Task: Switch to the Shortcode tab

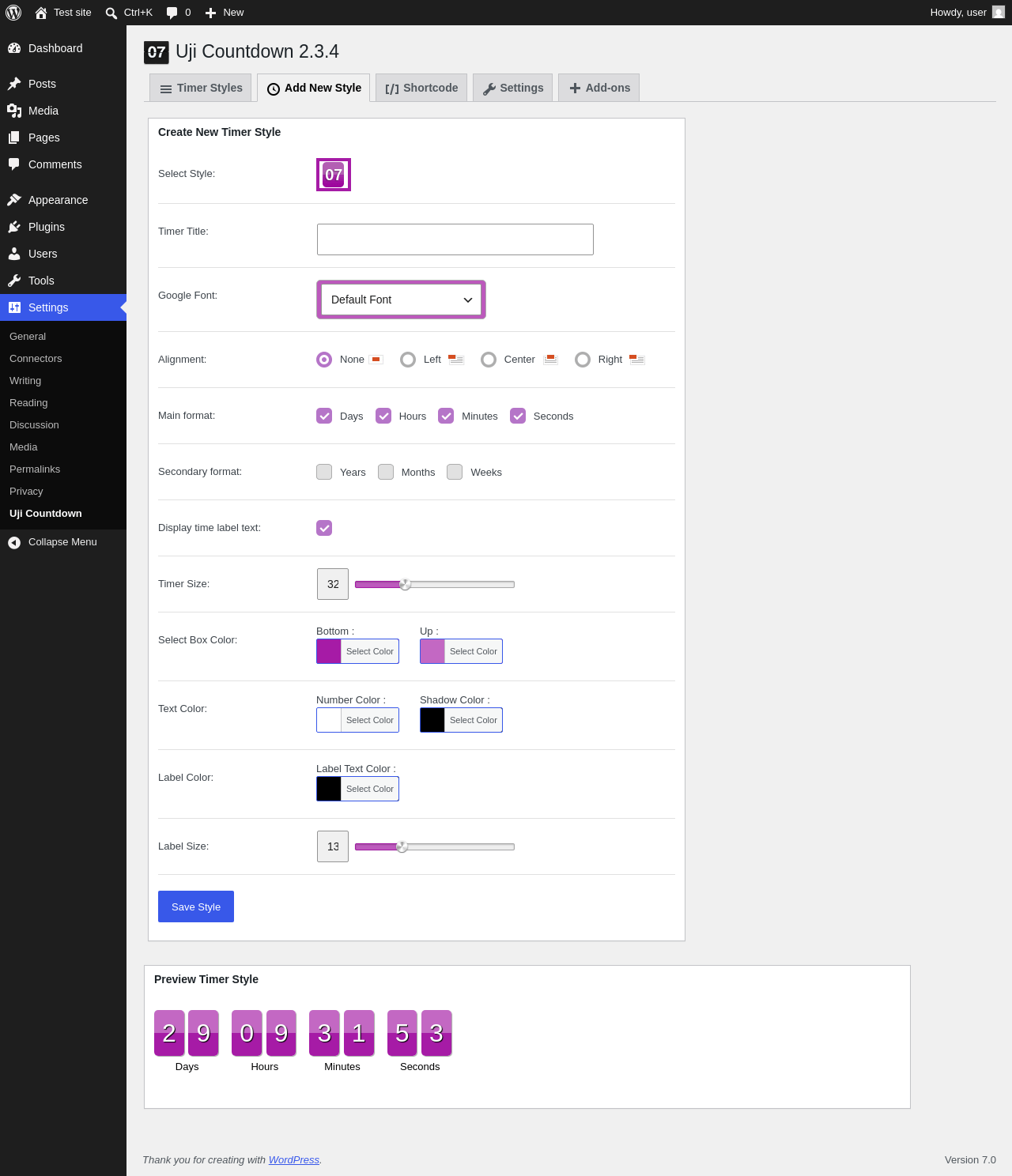Action: [421, 88]
